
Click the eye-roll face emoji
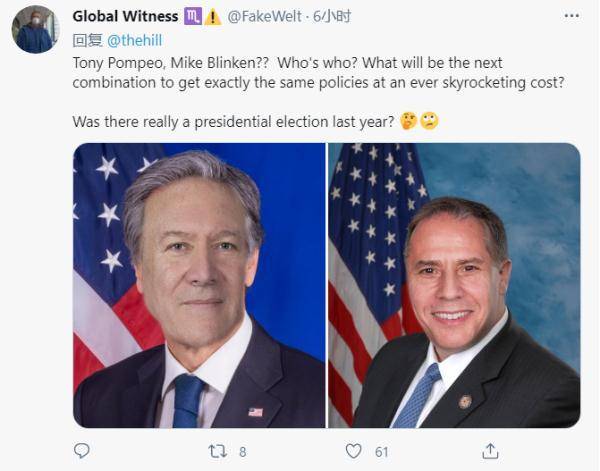(428, 122)
